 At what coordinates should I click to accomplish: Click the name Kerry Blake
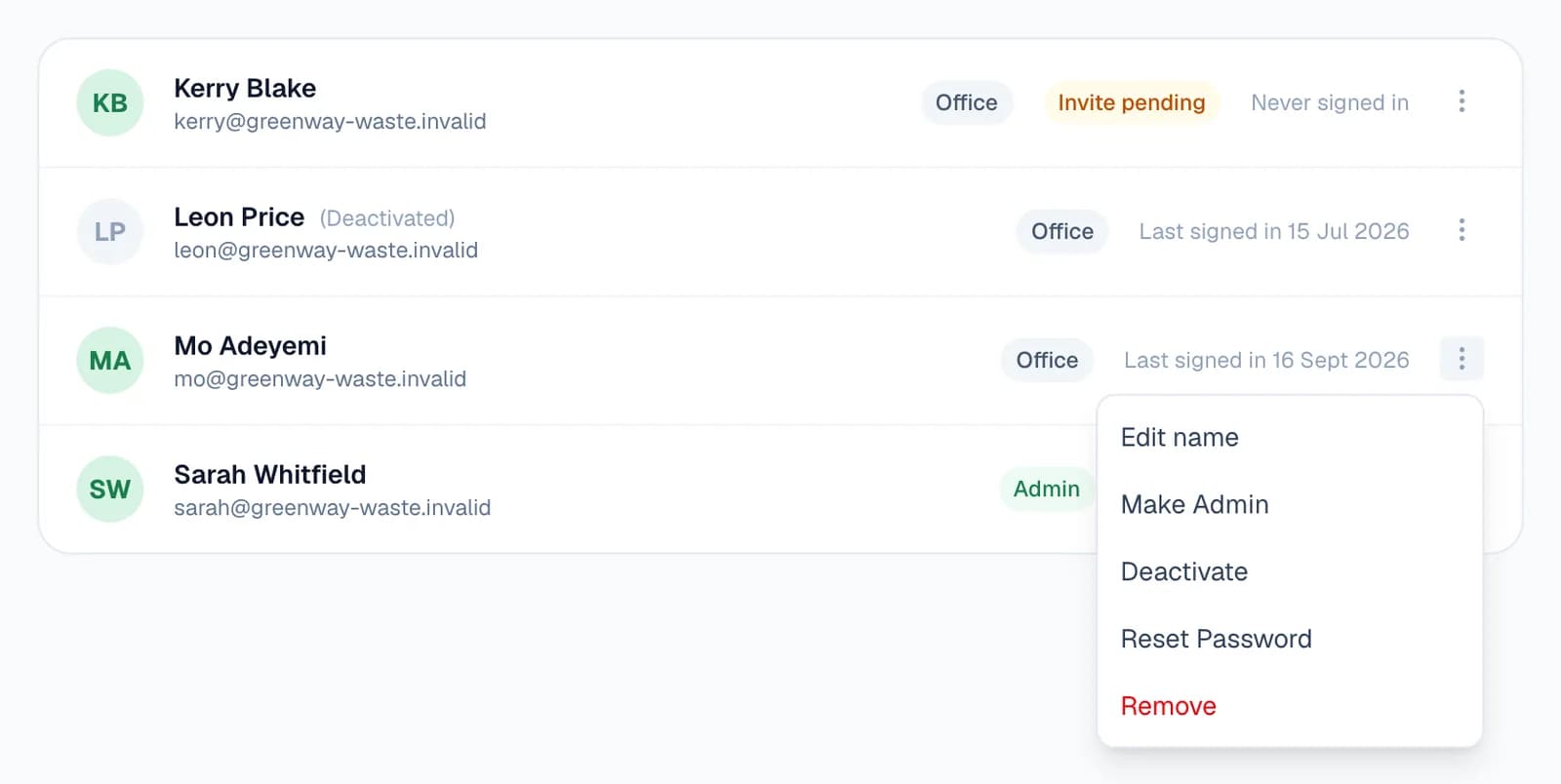coord(245,88)
